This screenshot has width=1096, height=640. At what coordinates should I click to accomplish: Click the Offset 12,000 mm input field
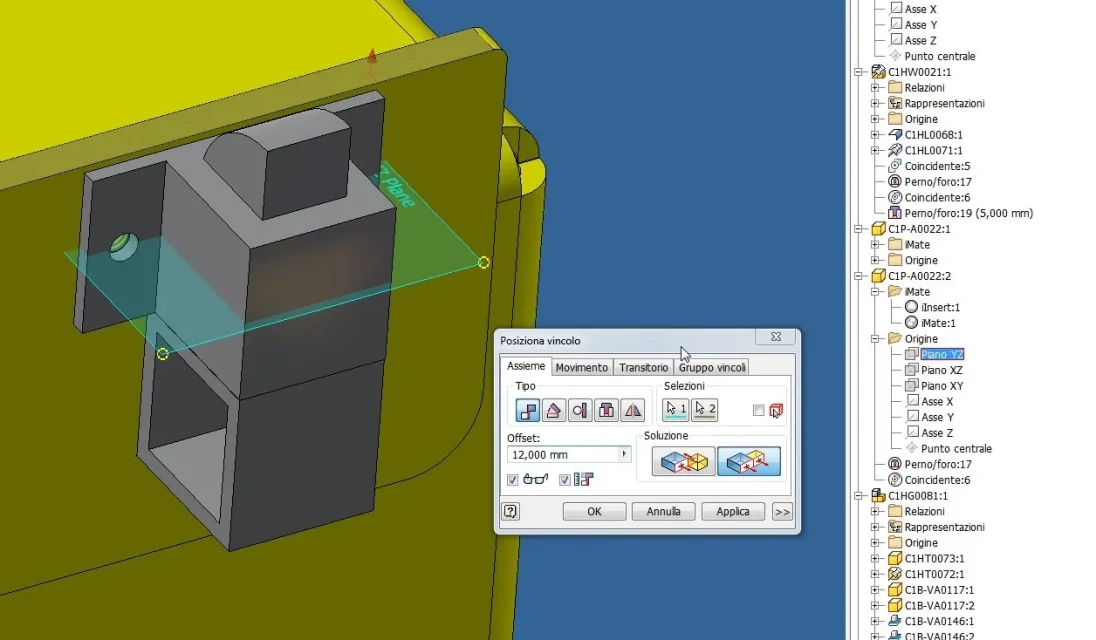coord(563,455)
